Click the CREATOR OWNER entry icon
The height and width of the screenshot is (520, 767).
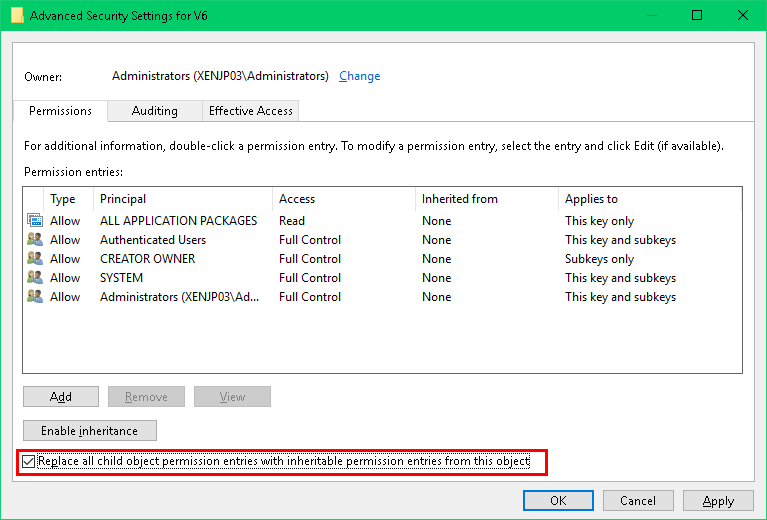35,259
